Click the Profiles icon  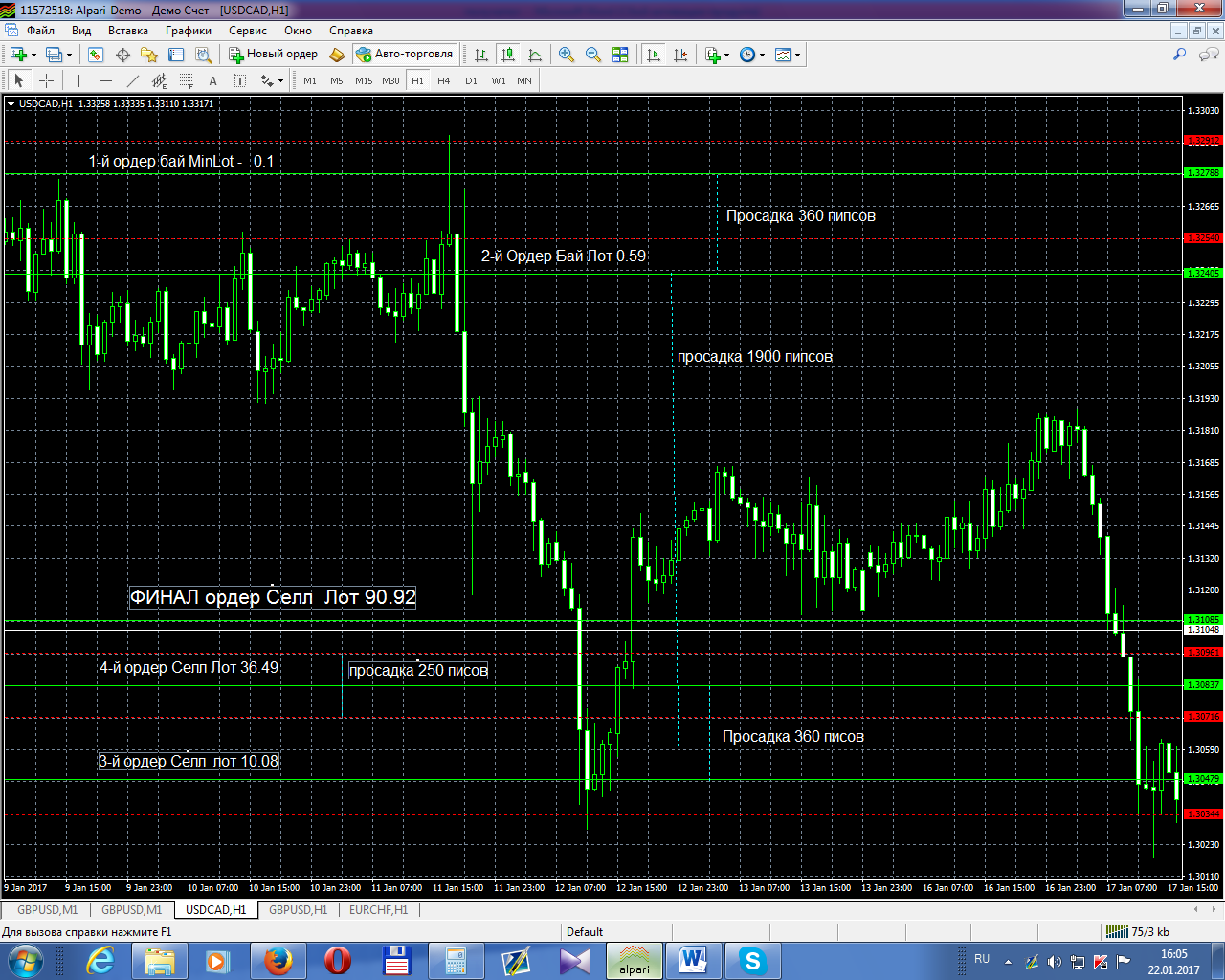54,55
